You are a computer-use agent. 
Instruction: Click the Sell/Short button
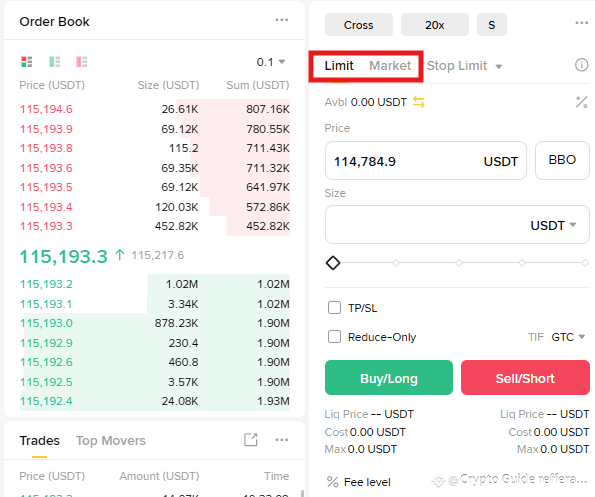[525, 378]
